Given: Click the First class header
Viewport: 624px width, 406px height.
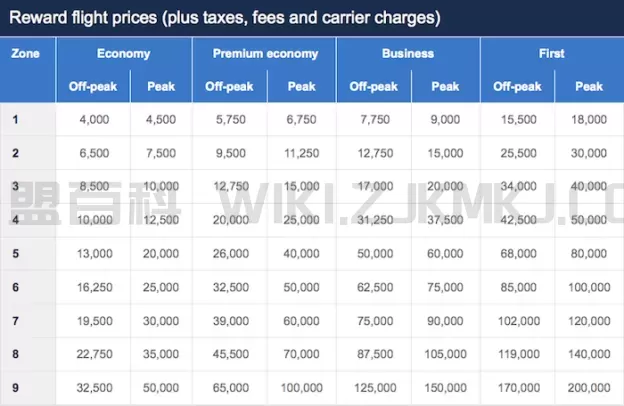Looking at the screenshot, I should 551,54.
